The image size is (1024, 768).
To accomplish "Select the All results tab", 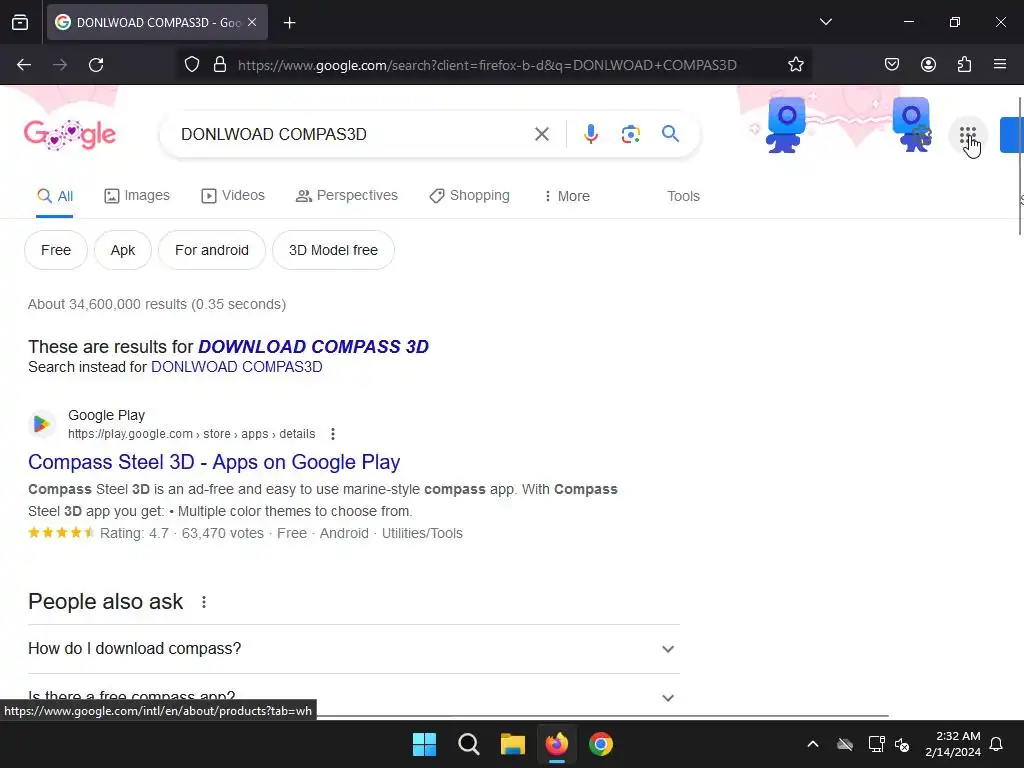I will tap(55, 197).
